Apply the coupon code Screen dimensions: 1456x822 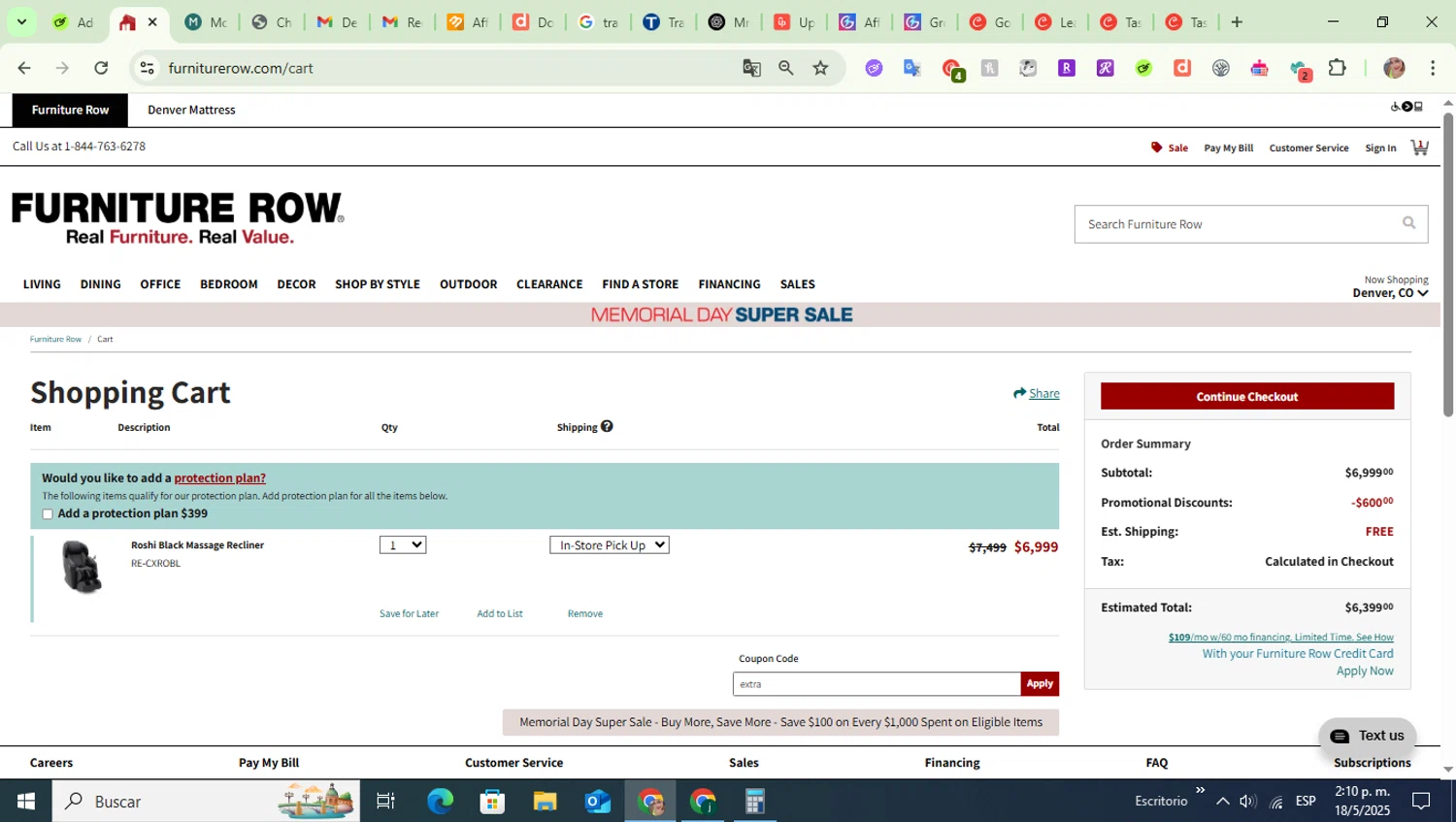pos(1040,683)
